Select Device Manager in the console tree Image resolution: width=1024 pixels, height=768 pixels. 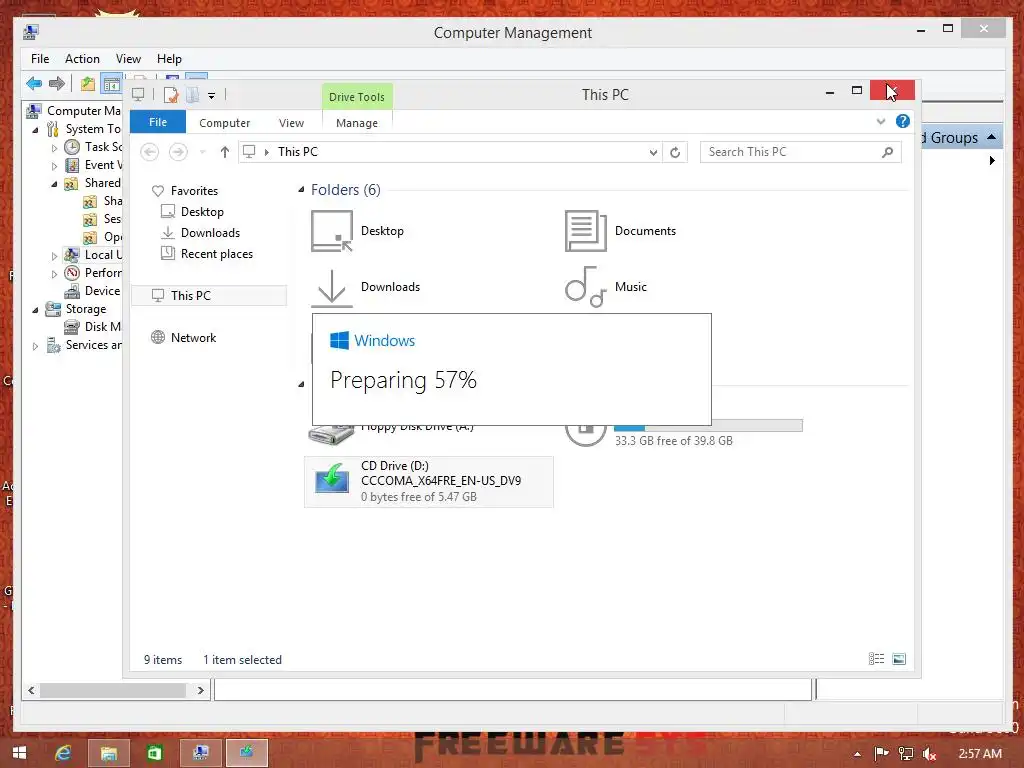point(93,291)
